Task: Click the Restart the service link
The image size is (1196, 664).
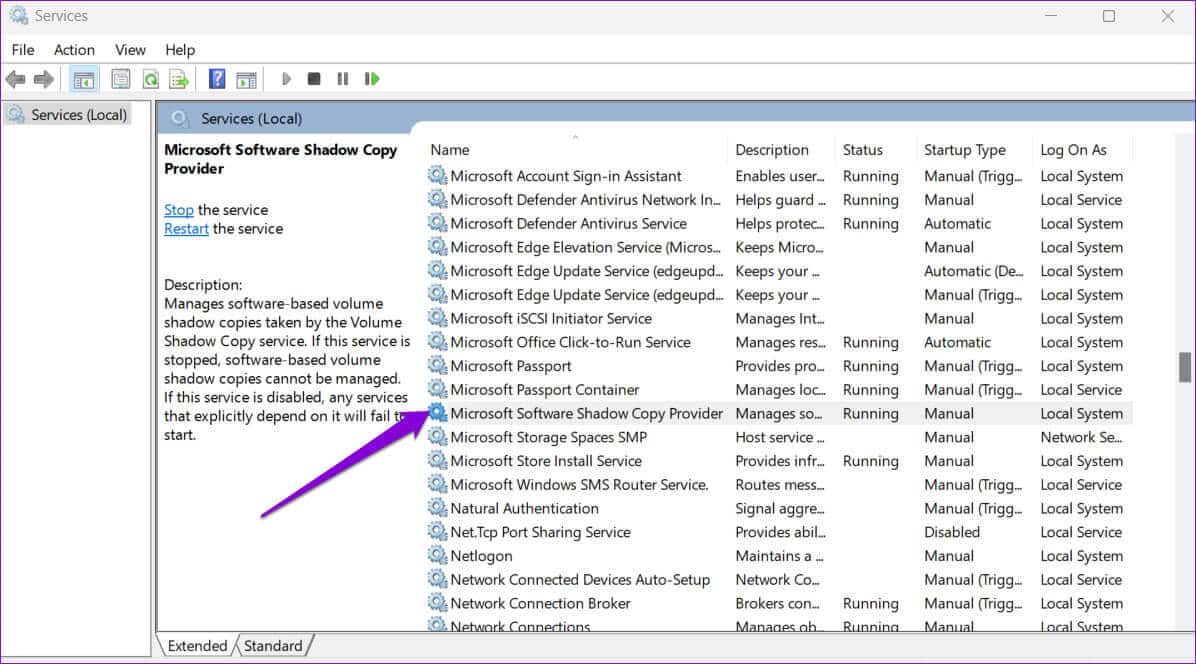Action: 186,229
